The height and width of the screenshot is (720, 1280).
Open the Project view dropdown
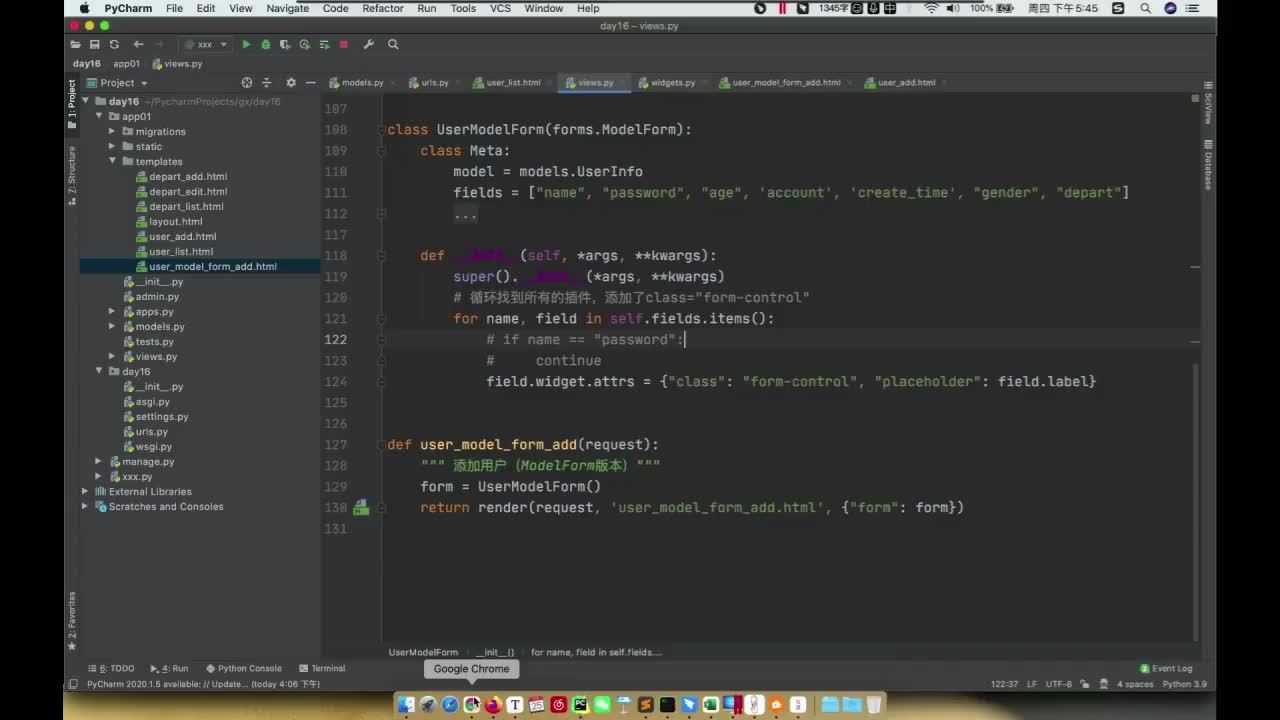click(x=117, y=83)
